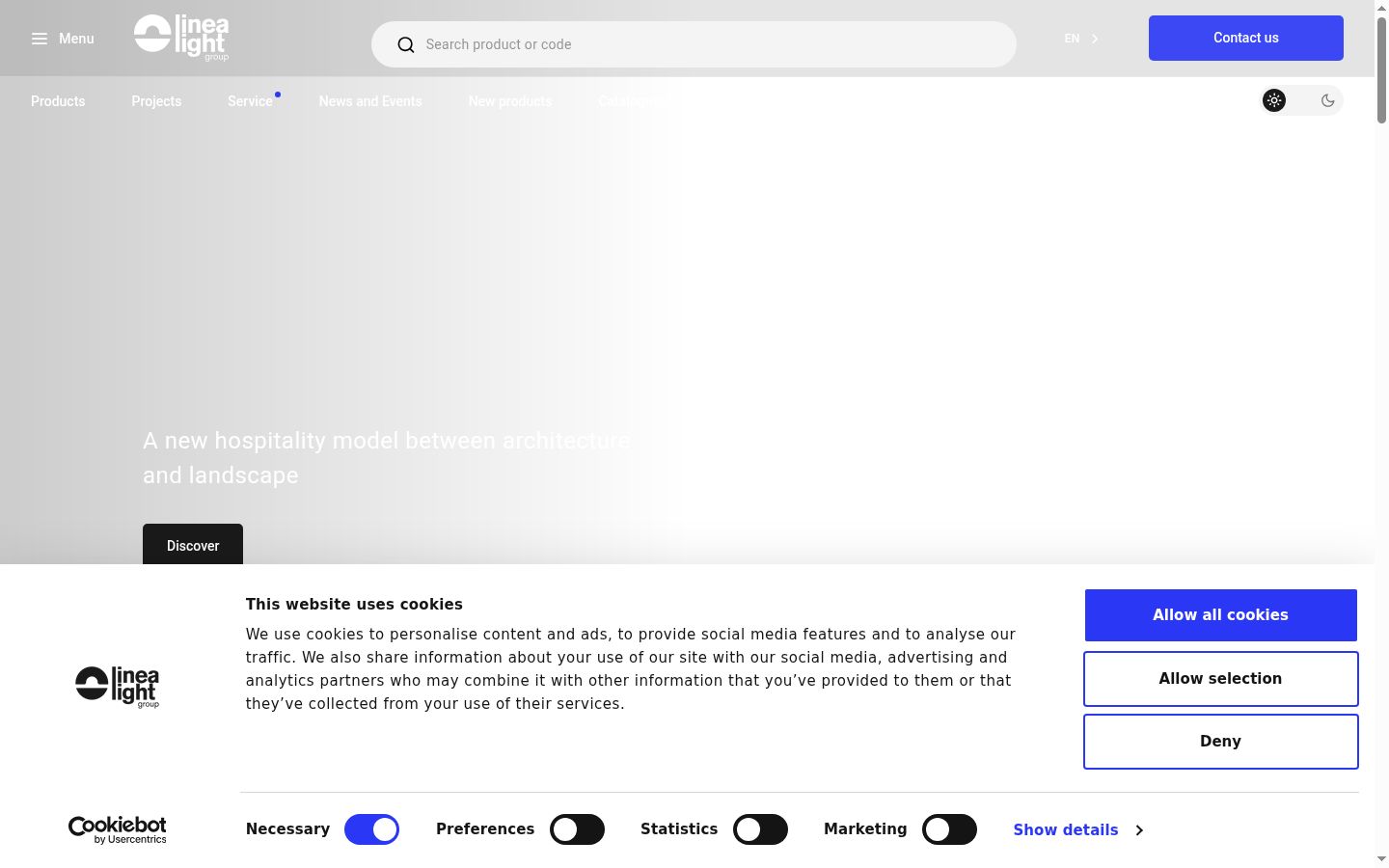Click the hospitality model headline text
This screenshot has width=1389, height=868.
pos(386,458)
